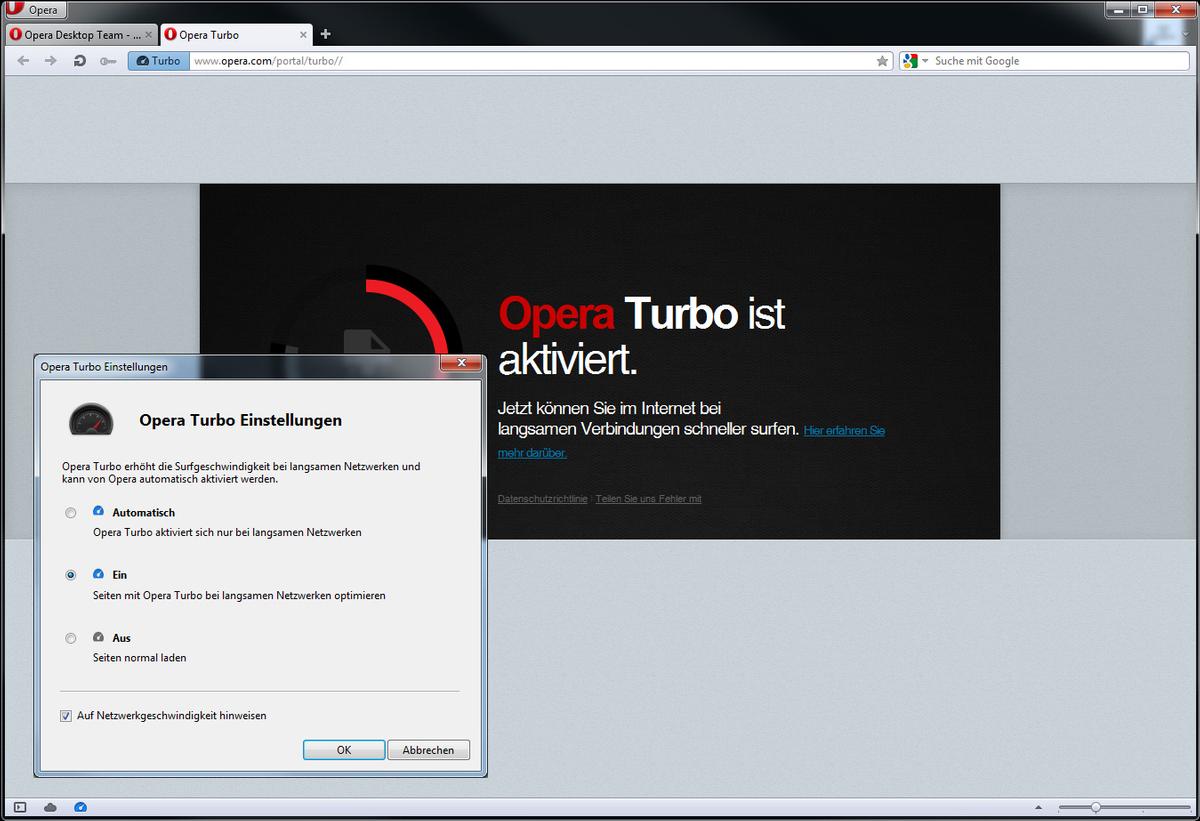Reload the current page

pyautogui.click(x=79, y=61)
